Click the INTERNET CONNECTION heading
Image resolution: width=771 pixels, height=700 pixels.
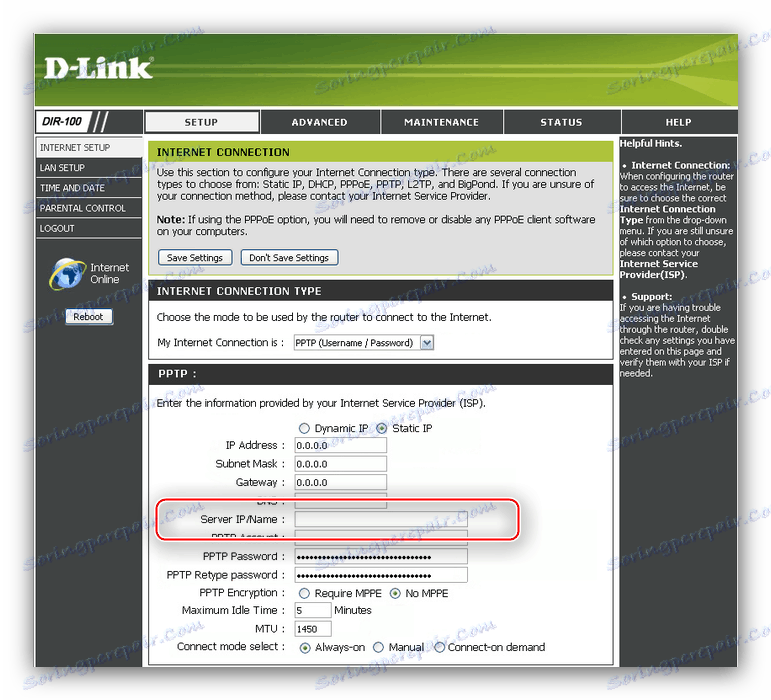[x=223, y=152]
